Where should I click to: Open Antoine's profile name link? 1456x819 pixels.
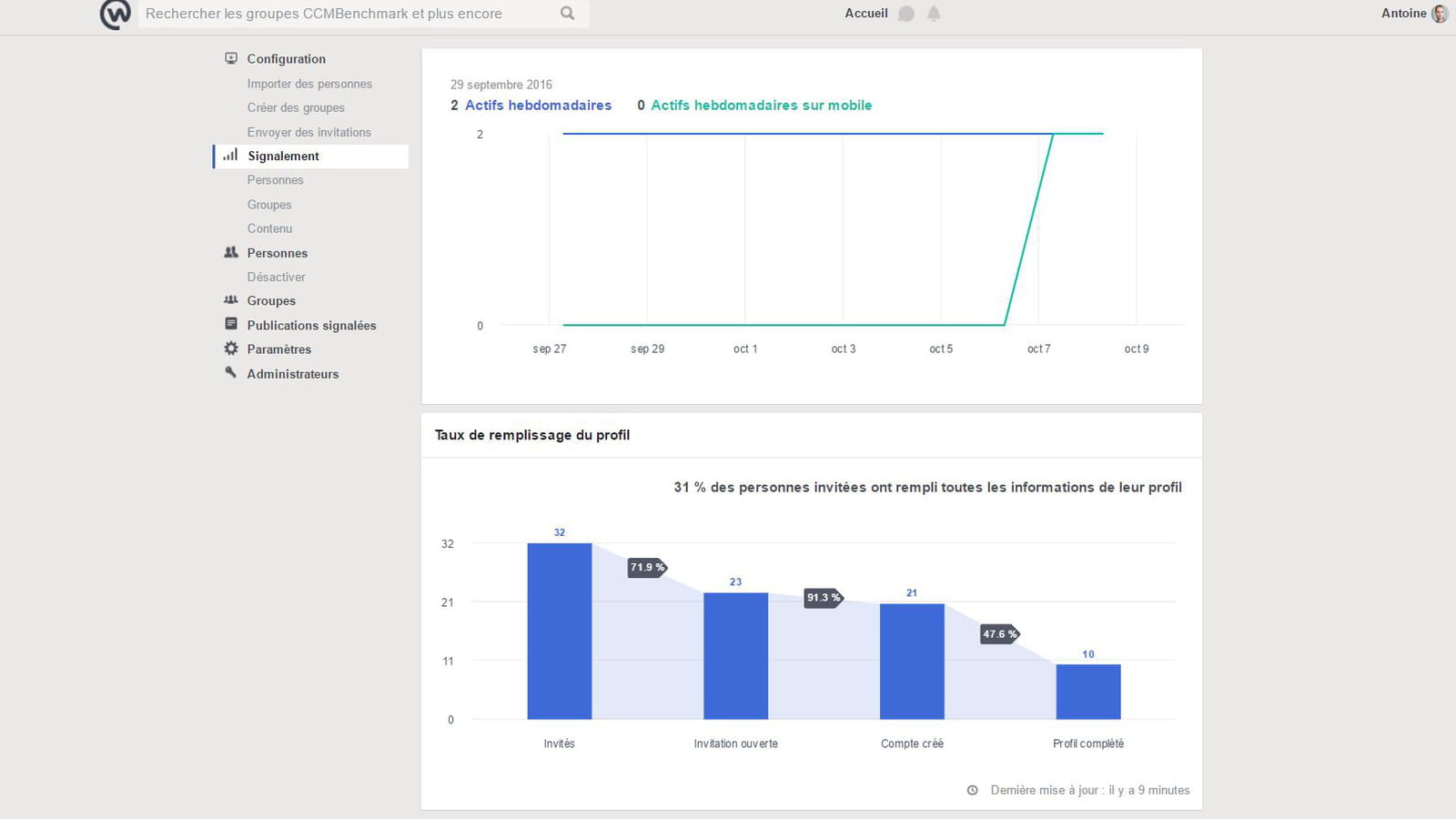pos(1403,14)
